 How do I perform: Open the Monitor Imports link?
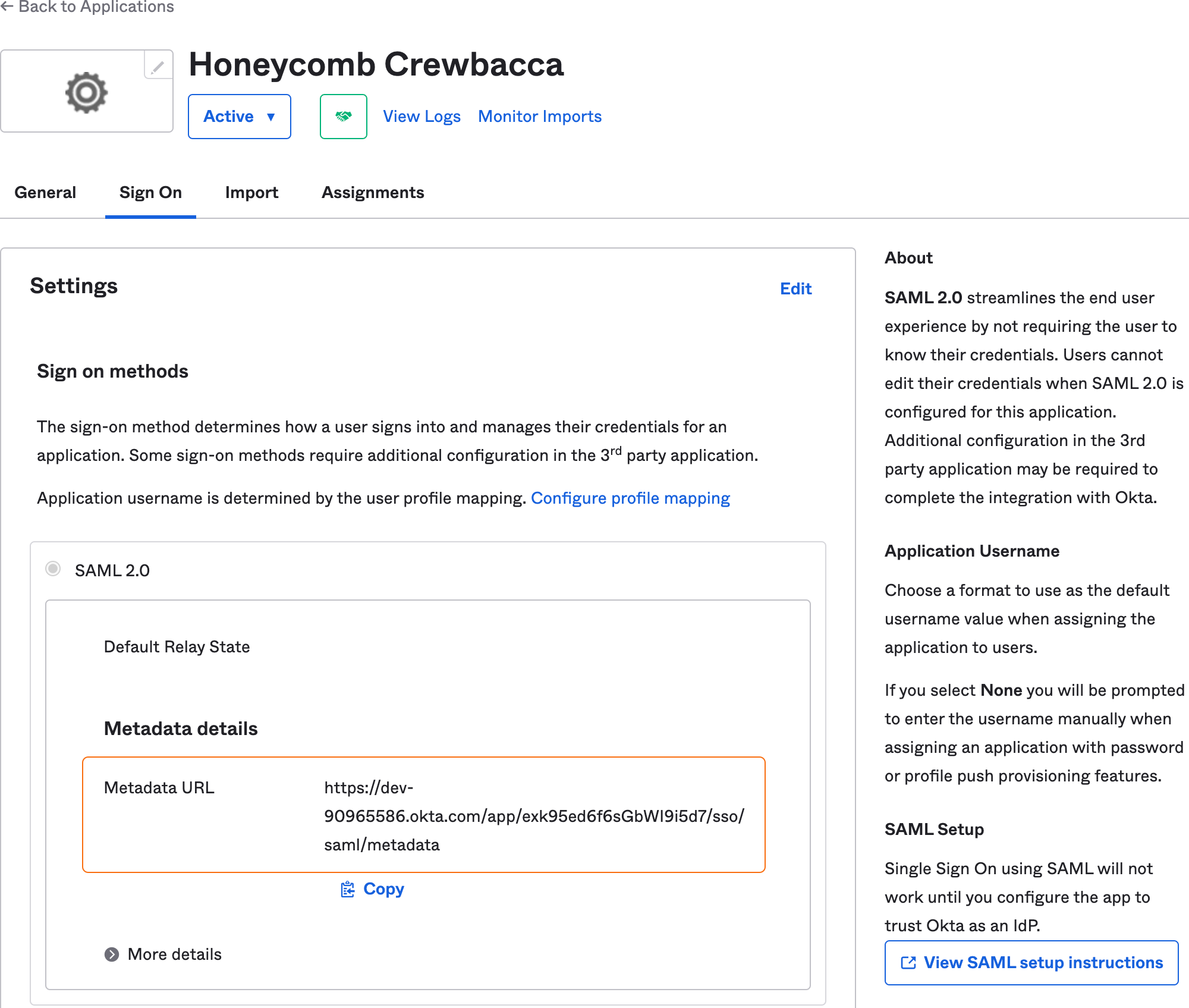540,117
